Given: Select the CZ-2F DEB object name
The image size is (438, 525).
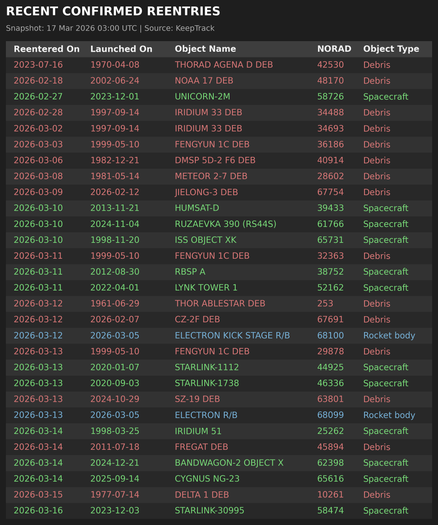Looking at the screenshot, I should (197, 319).
